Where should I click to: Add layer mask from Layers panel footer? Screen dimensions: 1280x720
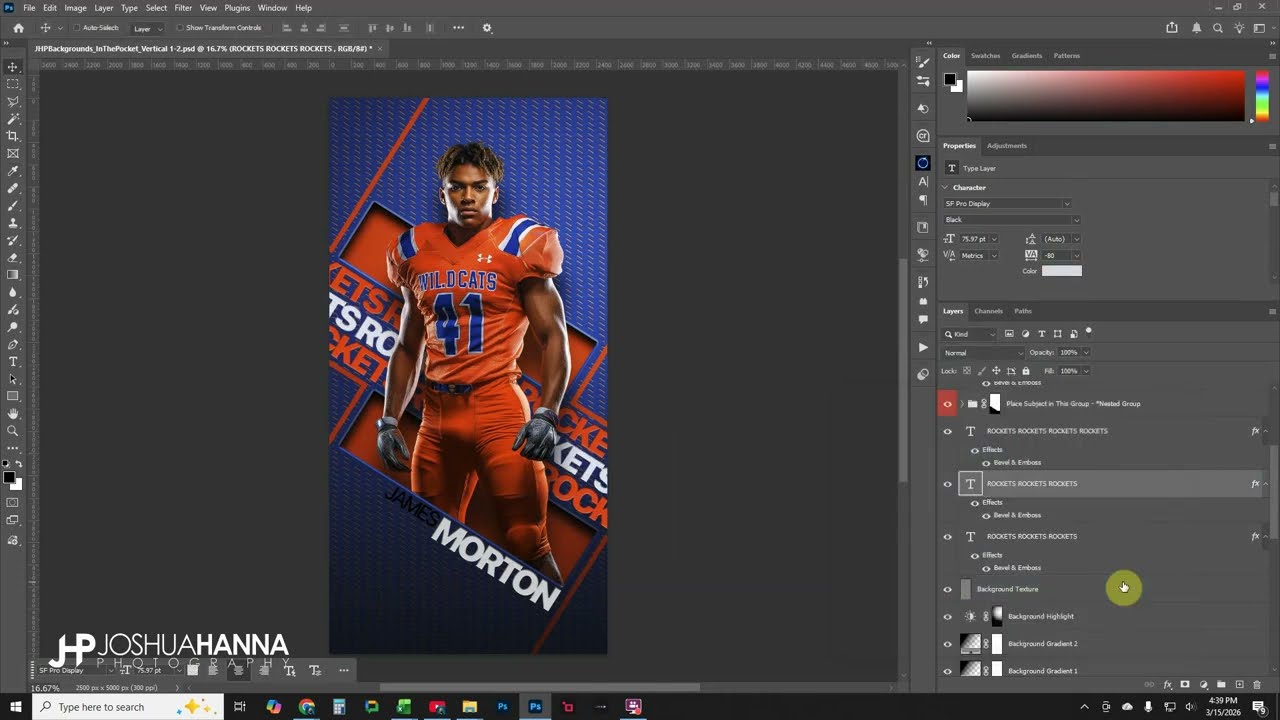click(1185, 685)
